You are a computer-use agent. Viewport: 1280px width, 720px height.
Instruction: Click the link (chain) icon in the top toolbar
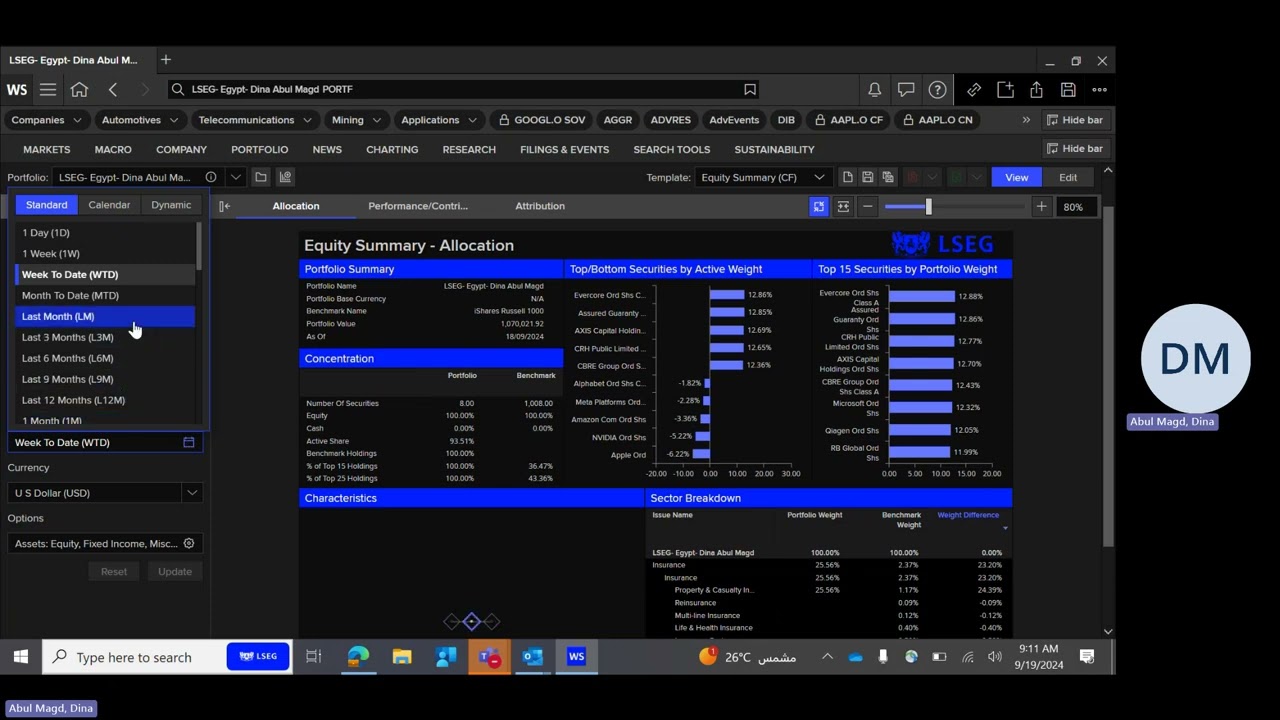click(x=974, y=90)
